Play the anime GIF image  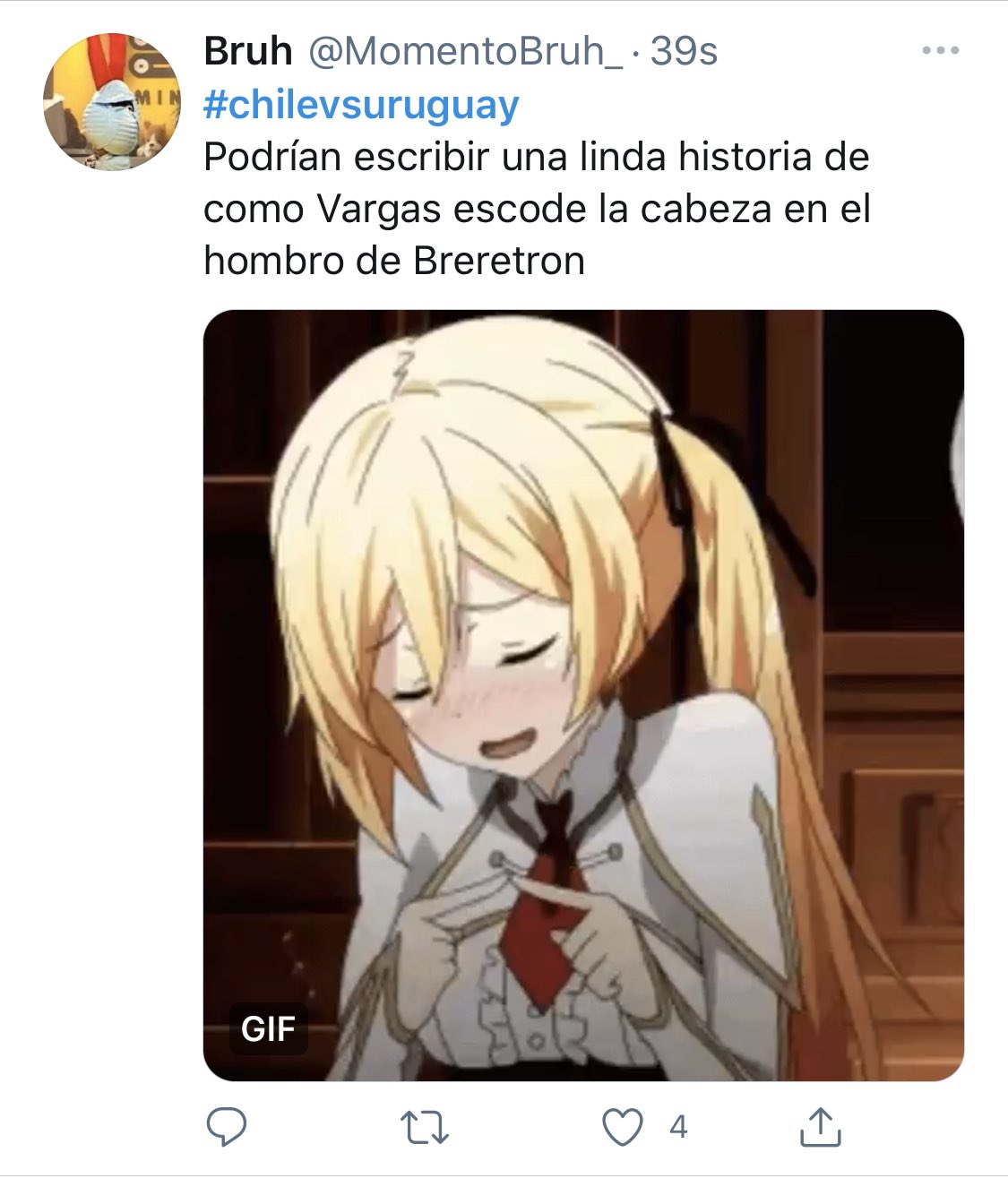tap(583, 695)
